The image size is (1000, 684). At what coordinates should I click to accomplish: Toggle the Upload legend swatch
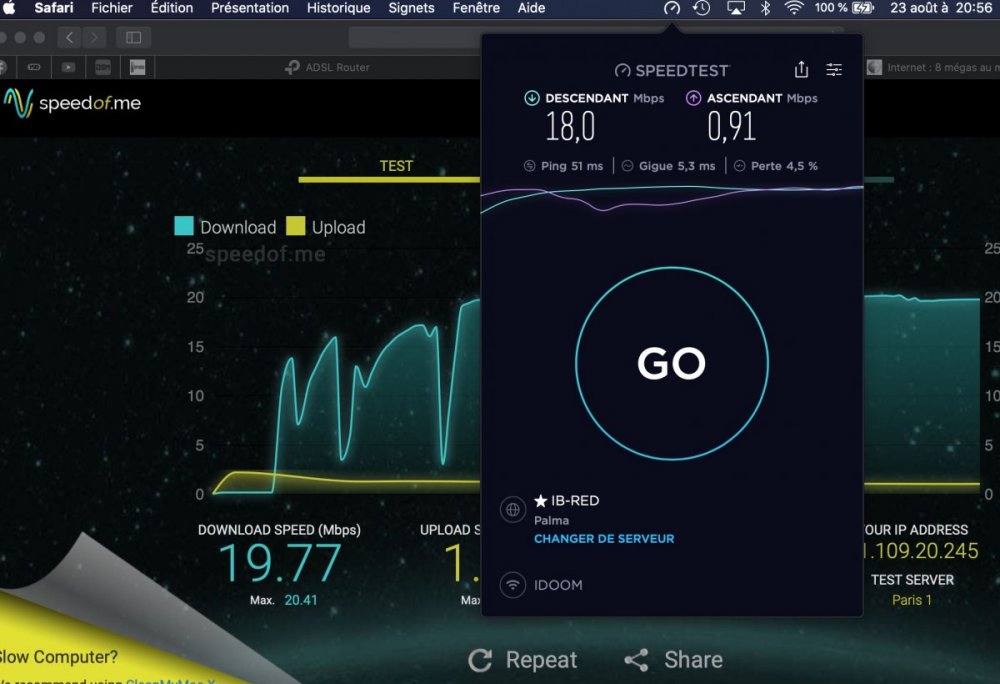tap(296, 227)
